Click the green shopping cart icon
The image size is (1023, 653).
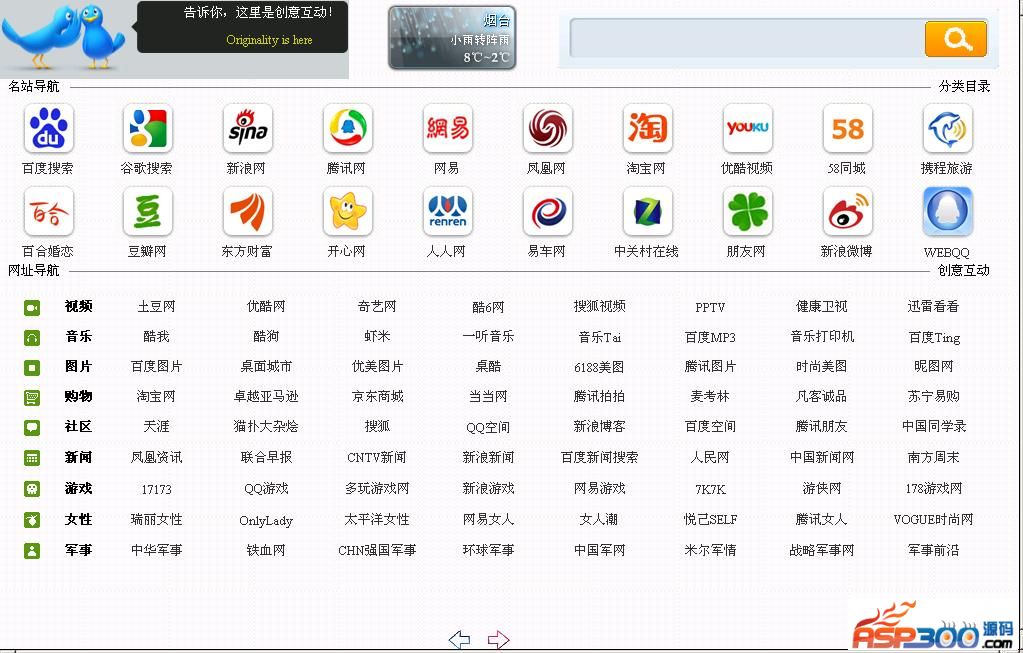[x=32, y=397]
